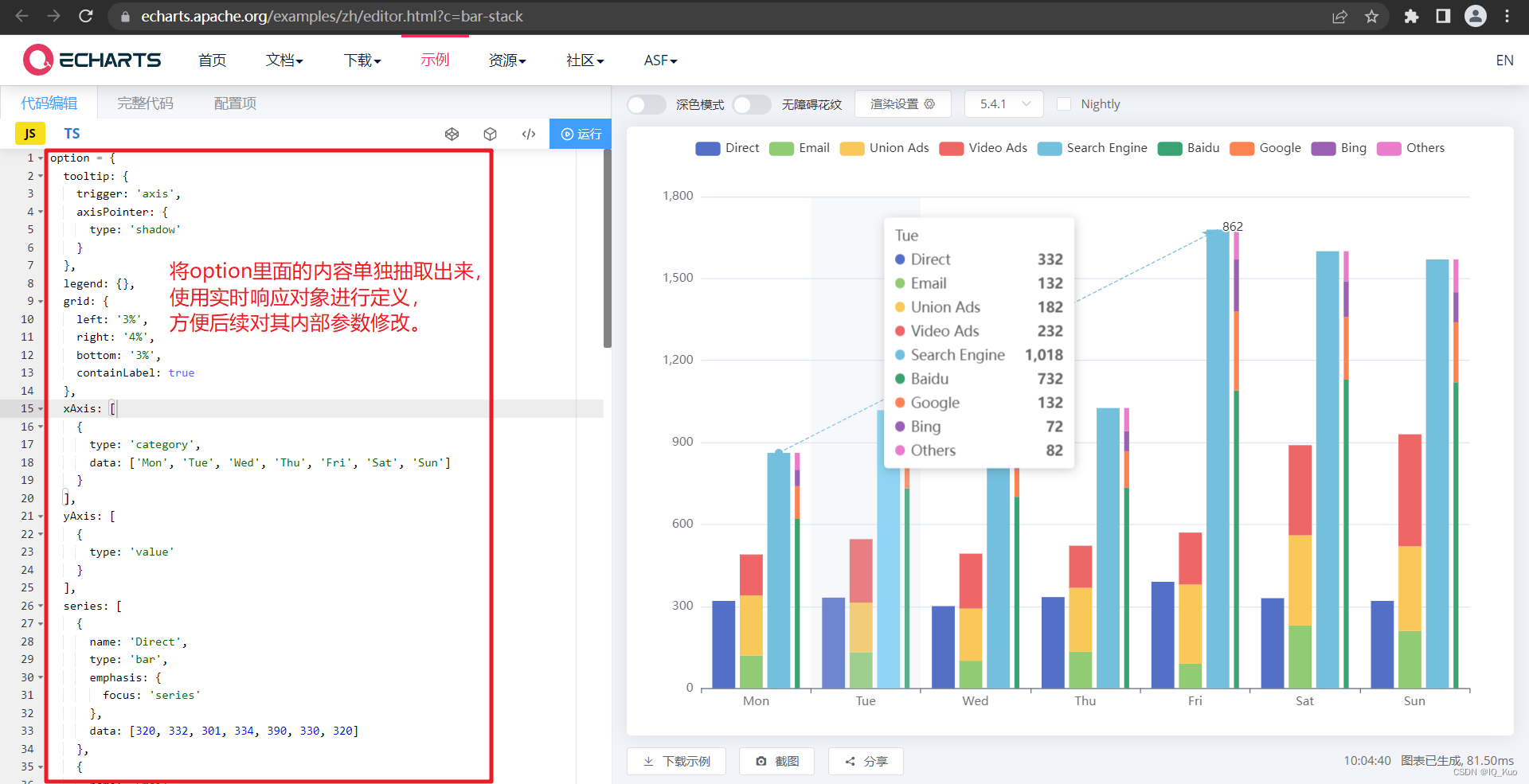Collapse code fold arrow at line 9
Screen dimensions: 1529x784
[x=41, y=302]
